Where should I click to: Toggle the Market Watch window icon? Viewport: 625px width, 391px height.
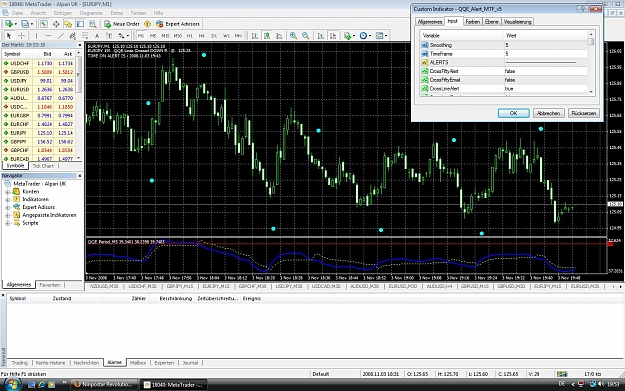[x=43, y=24]
